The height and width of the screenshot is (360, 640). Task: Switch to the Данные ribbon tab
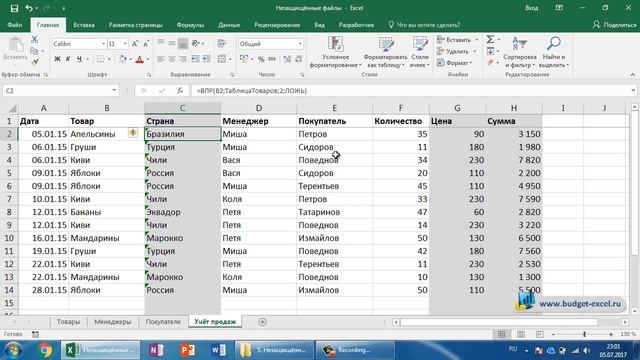(x=229, y=25)
